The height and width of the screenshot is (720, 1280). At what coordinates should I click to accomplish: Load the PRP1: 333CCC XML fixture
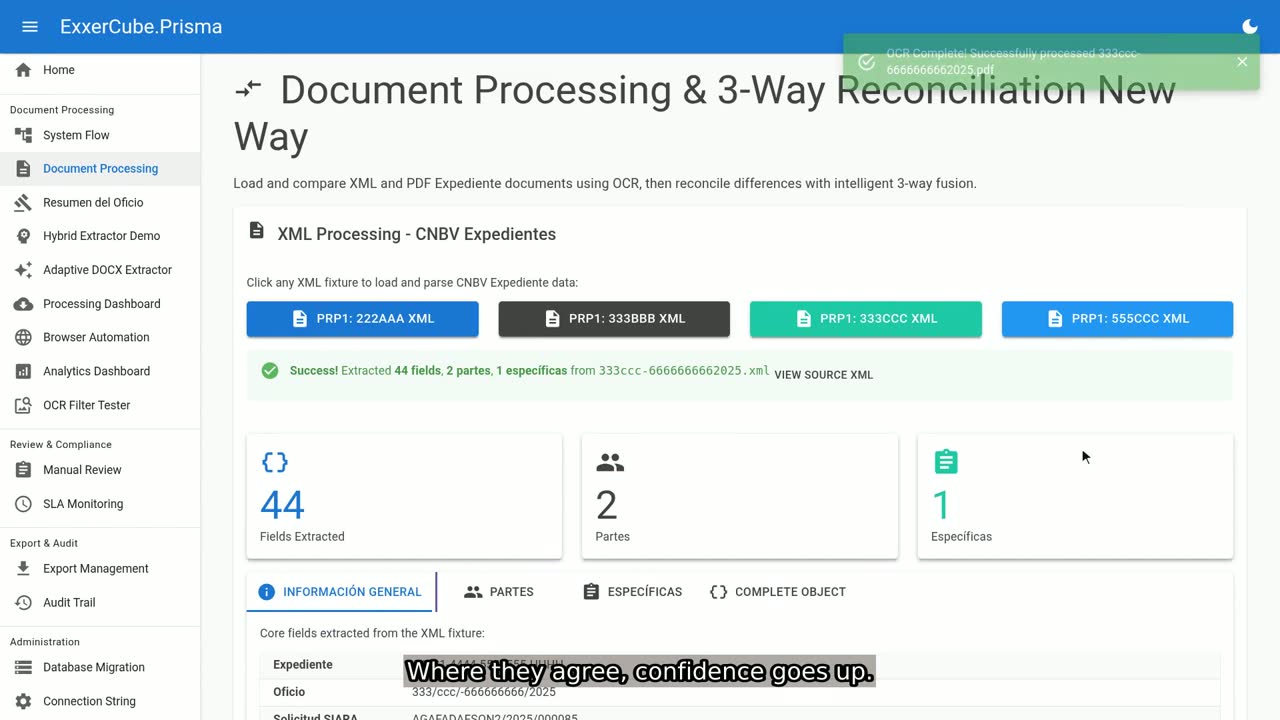(x=866, y=319)
